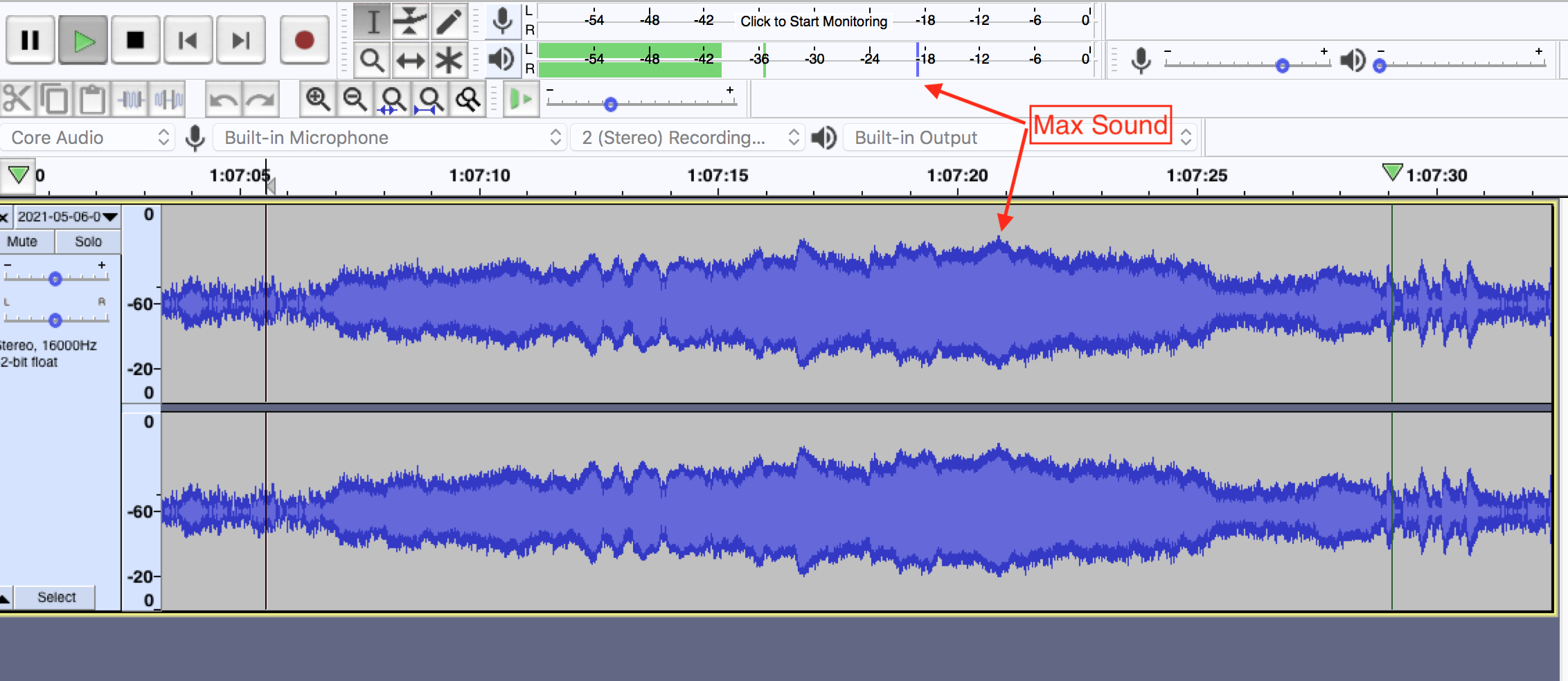Zoom out on the waveform
1568x681 pixels.
(x=355, y=99)
